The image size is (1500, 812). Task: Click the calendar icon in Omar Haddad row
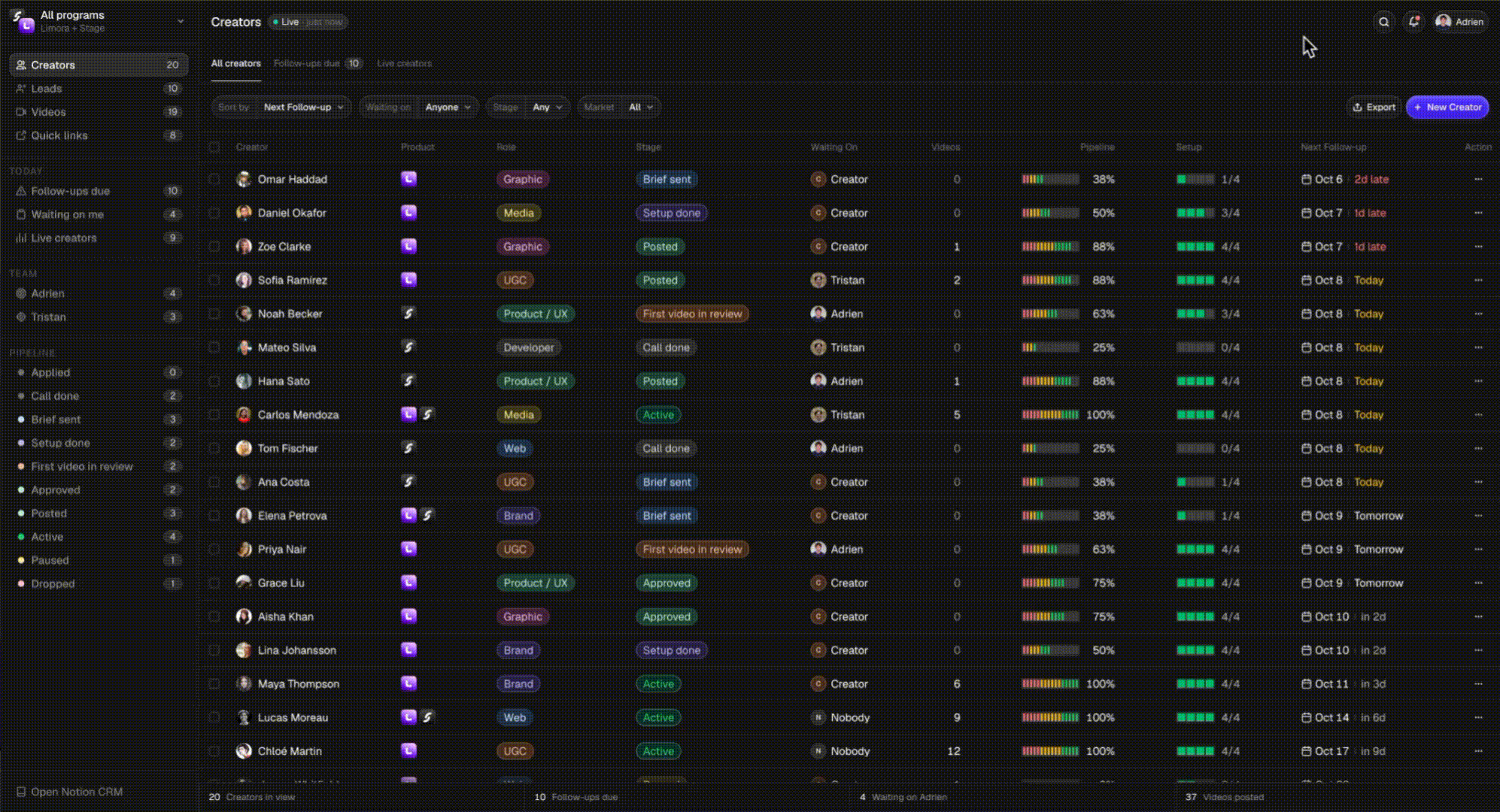pyautogui.click(x=1307, y=179)
